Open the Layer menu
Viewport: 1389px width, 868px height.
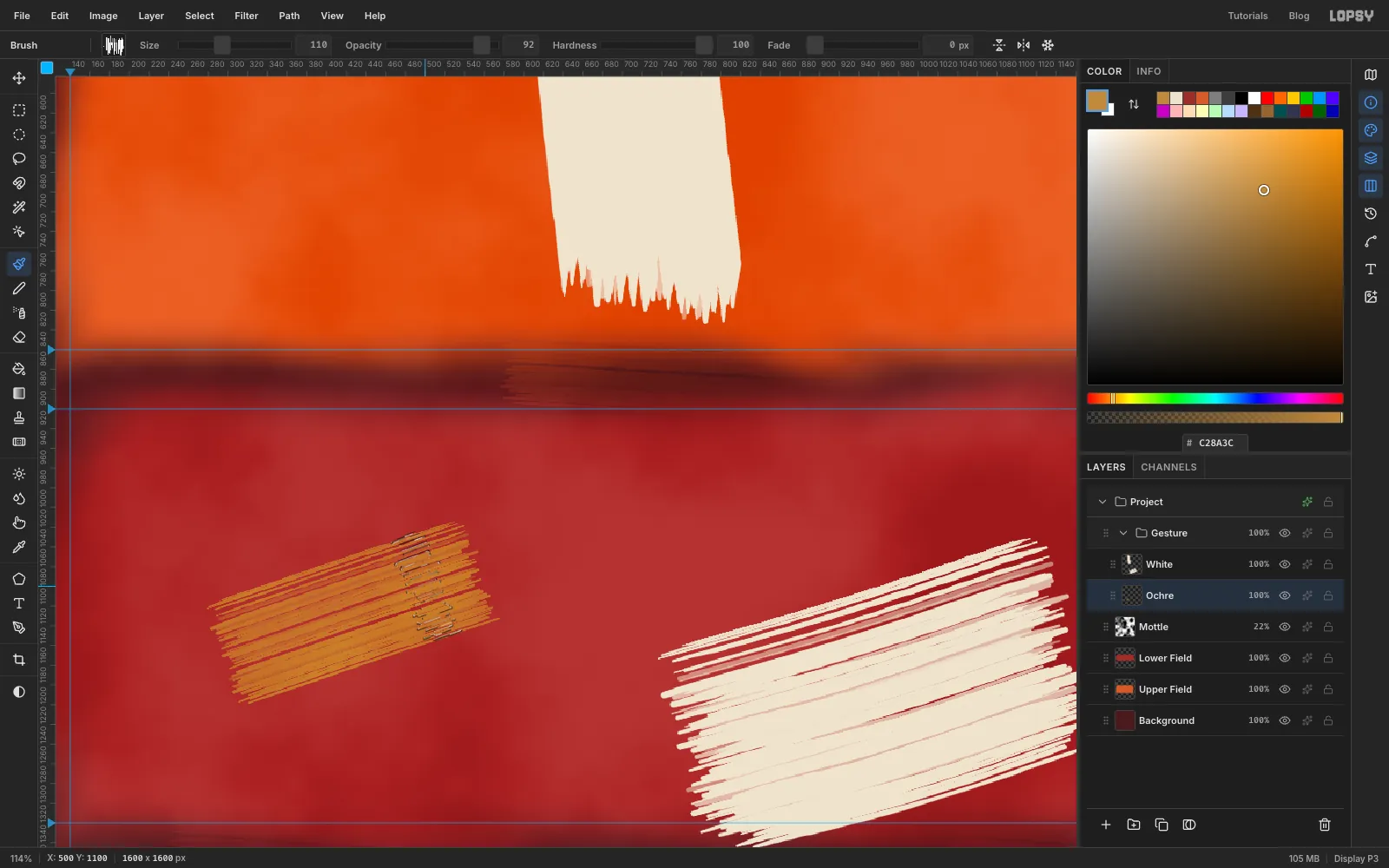coord(151,16)
